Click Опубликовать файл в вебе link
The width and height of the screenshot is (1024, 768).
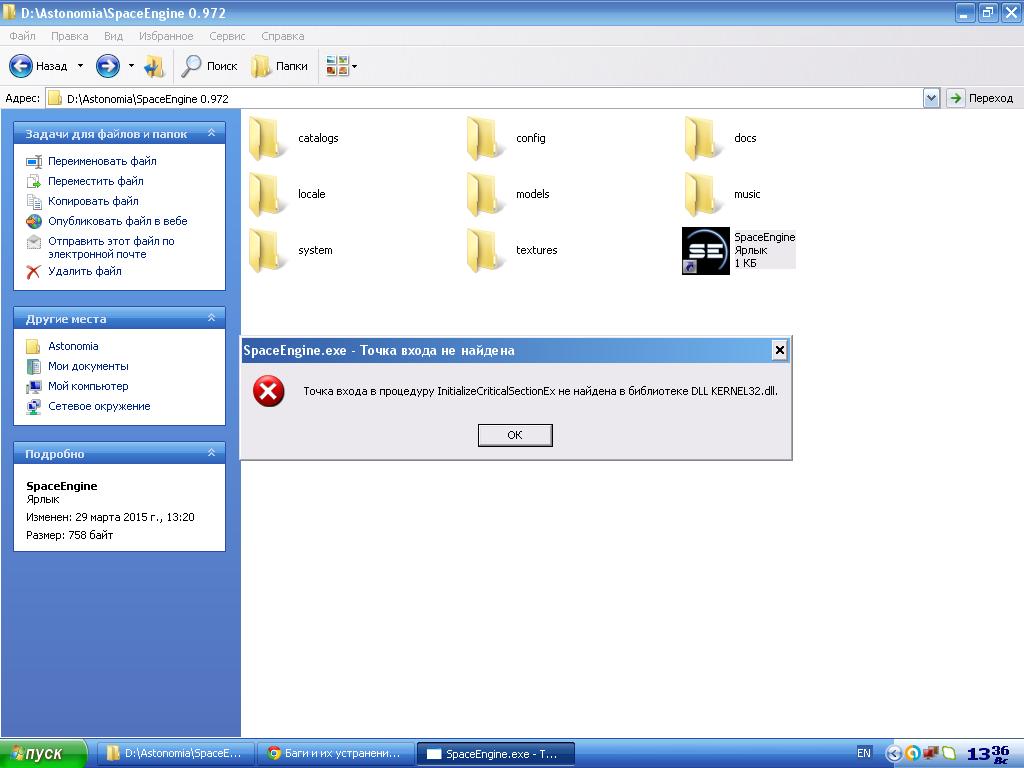coord(118,221)
